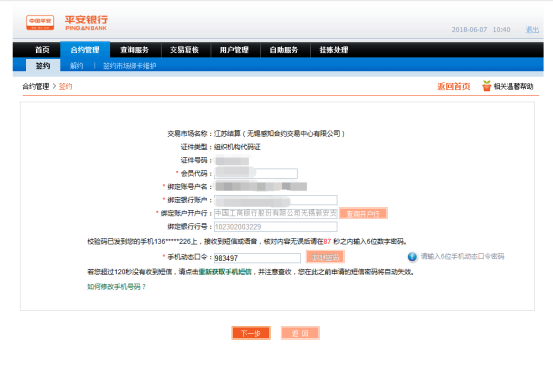
Task: Open 相关温馨帮助 link
Action: pyautogui.click(x=514, y=86)
